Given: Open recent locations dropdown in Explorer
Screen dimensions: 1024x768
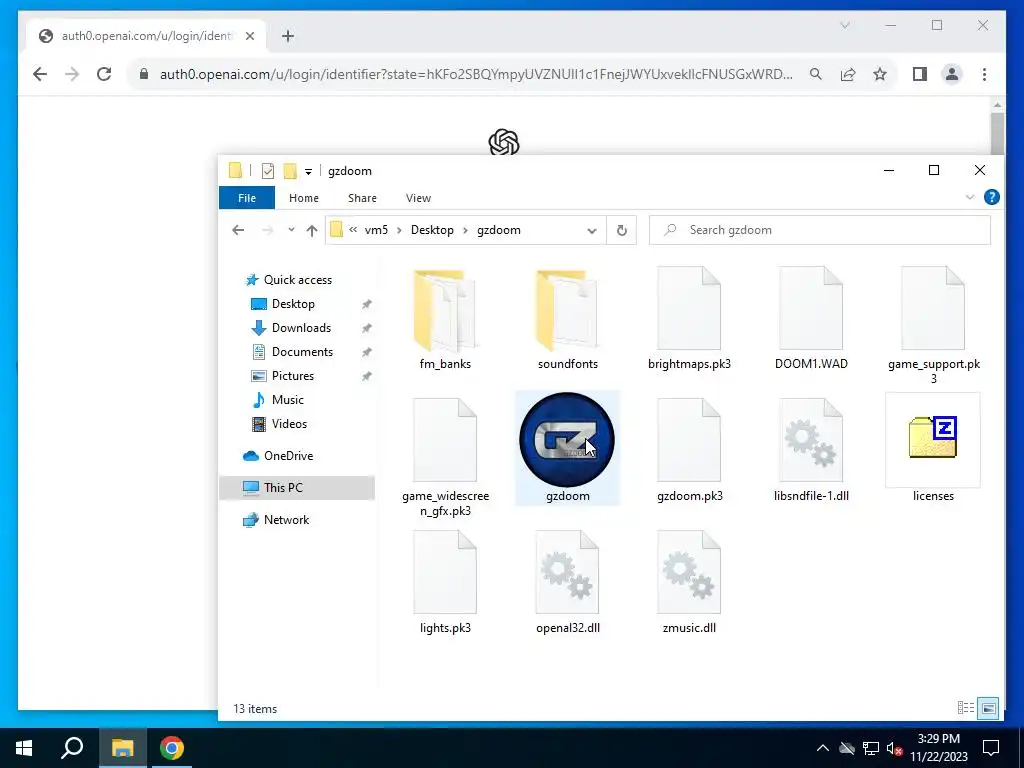Looking at the screenshot, I should pos(291,230).
